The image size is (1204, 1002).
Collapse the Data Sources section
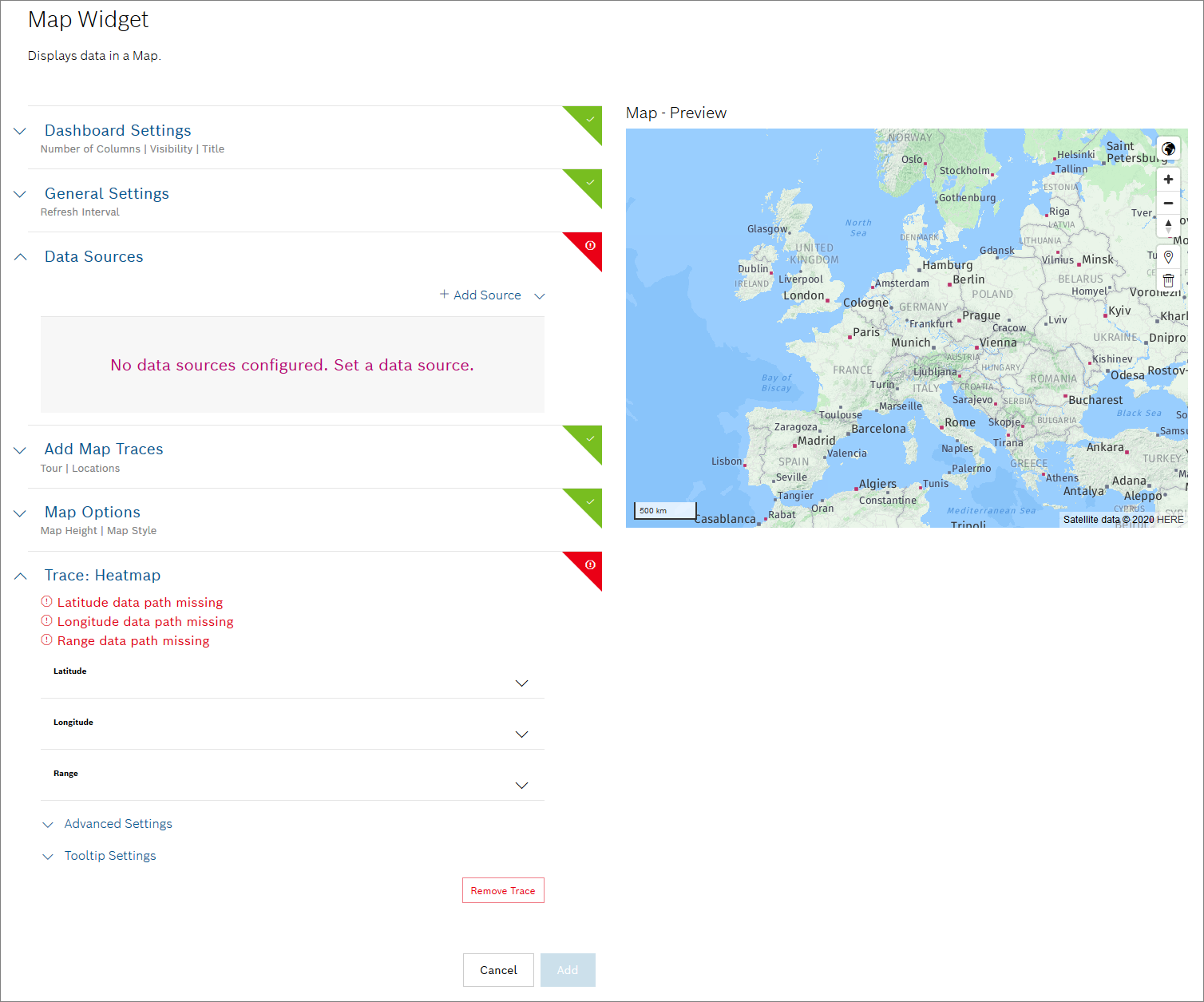pos(21,257)
